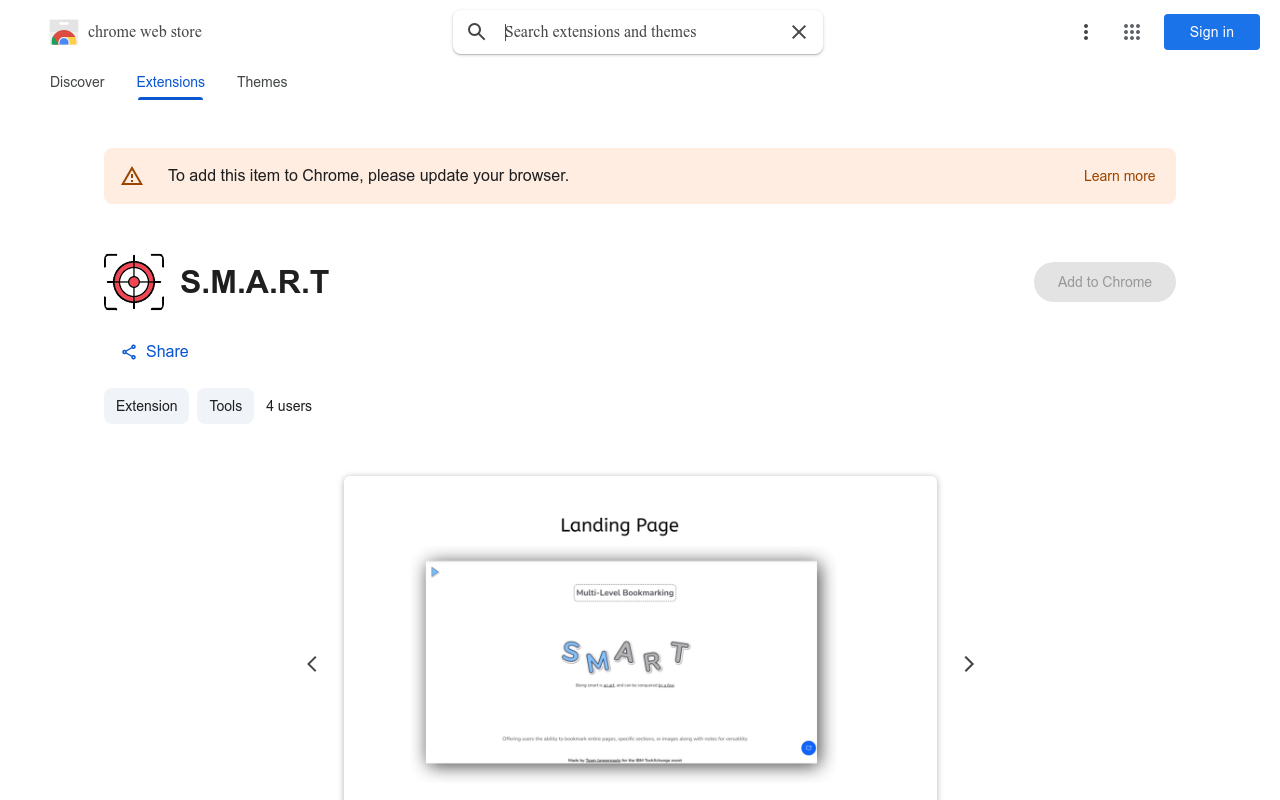Select the Extensions tab
The height and width of the screenshot is (800, 1280).
pyautogui.click(x=170, y=82)
